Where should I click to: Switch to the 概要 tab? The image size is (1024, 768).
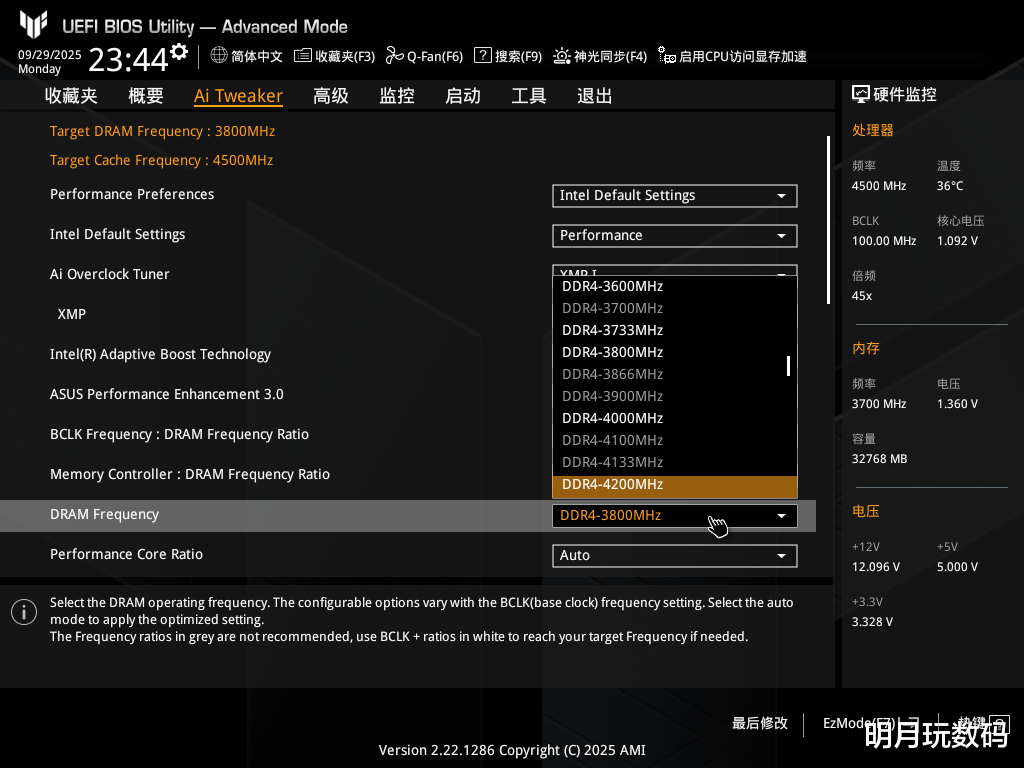click(146, 96)
